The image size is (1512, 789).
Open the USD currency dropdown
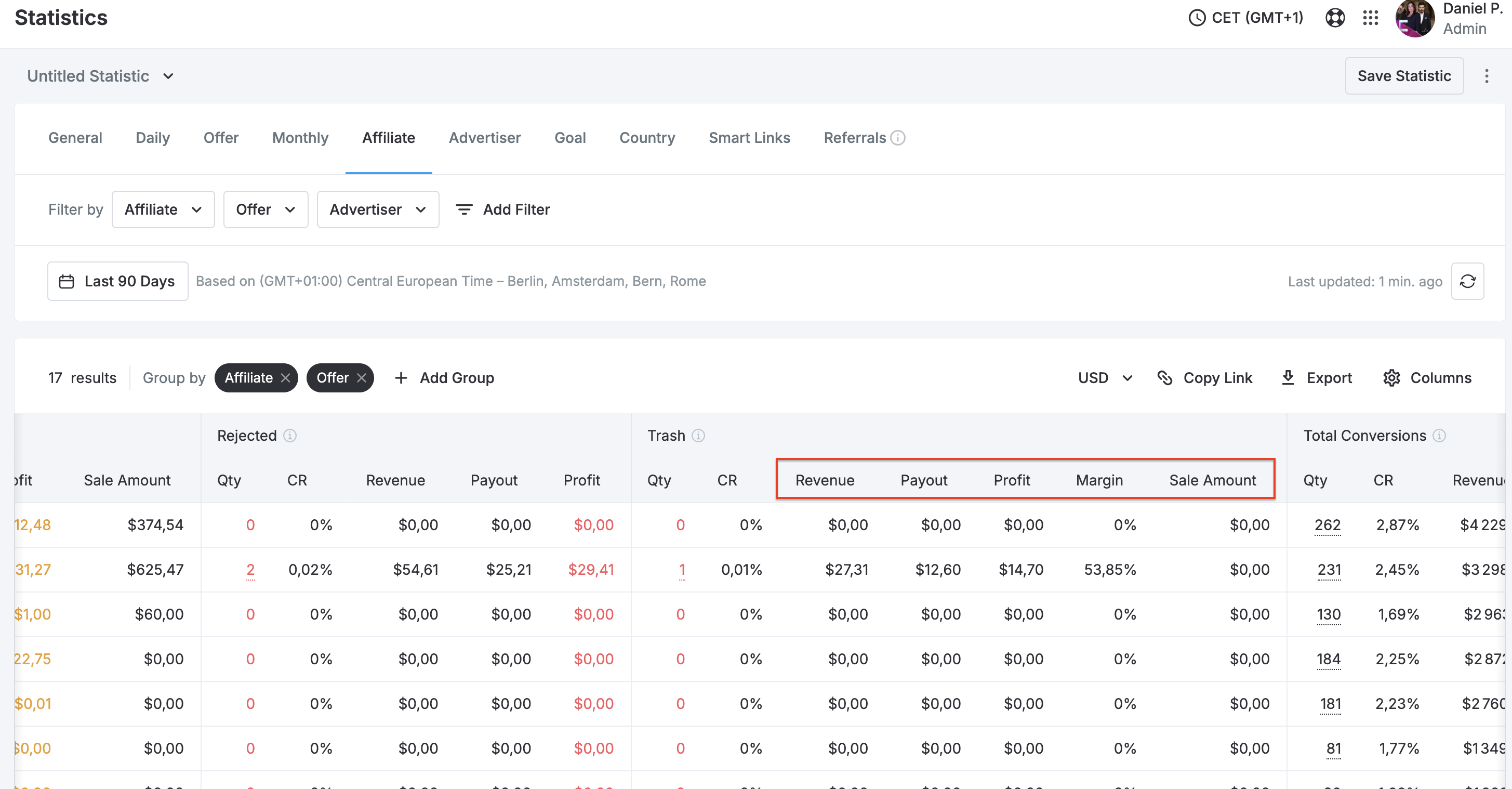coord(1105,377)
